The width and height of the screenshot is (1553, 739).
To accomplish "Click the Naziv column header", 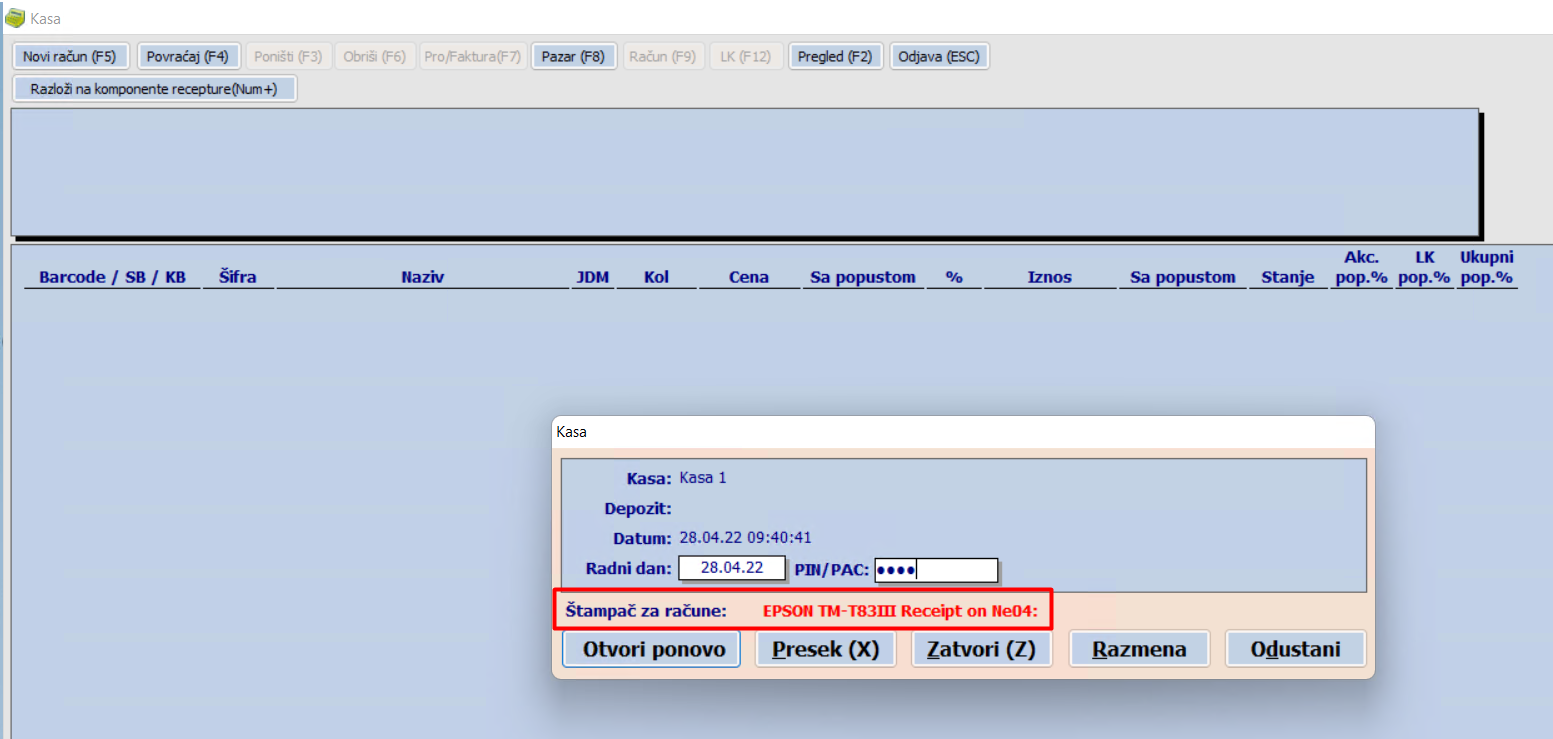I will pyautogui.click(x=422, y=278).
